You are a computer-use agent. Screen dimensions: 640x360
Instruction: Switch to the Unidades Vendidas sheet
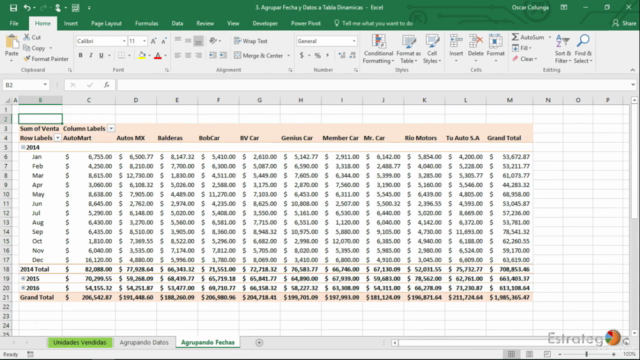pos(80,342)
